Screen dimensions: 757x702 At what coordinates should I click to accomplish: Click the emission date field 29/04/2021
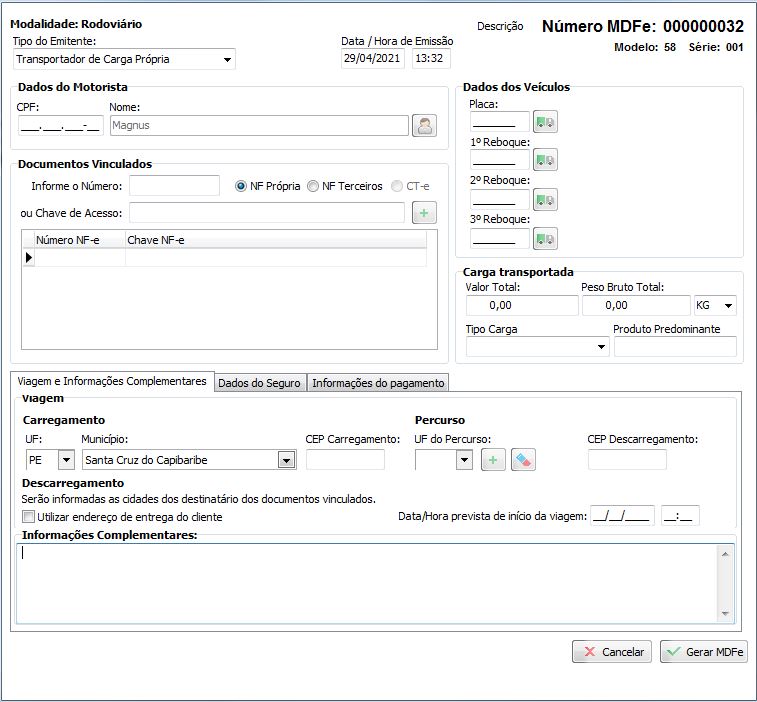pos(373,58)
